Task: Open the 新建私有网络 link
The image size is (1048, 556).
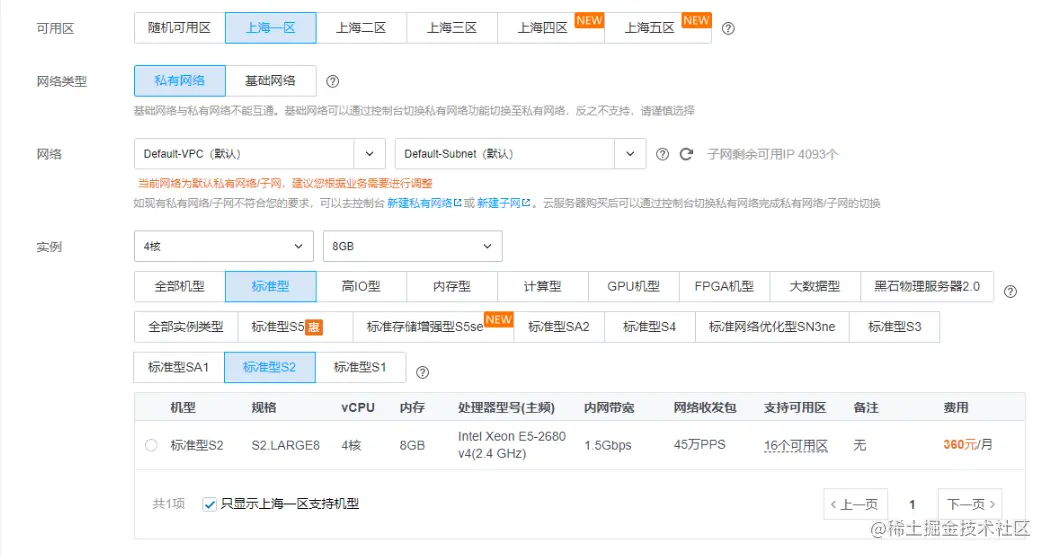Action: pyautogui.click(x=420, y=202)
